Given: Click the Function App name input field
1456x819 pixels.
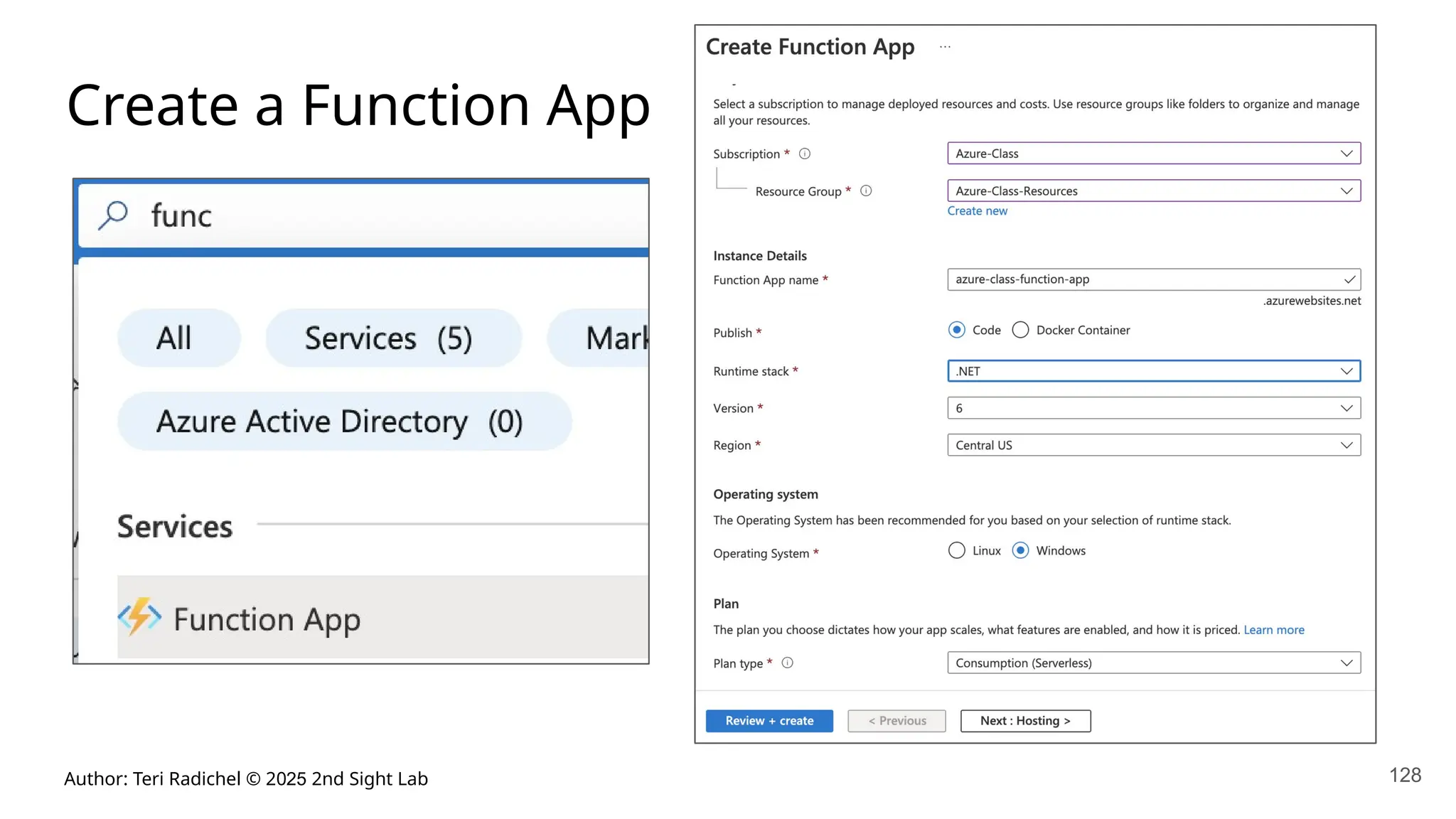Looking at the screenshot, I should click(1154, 279).
